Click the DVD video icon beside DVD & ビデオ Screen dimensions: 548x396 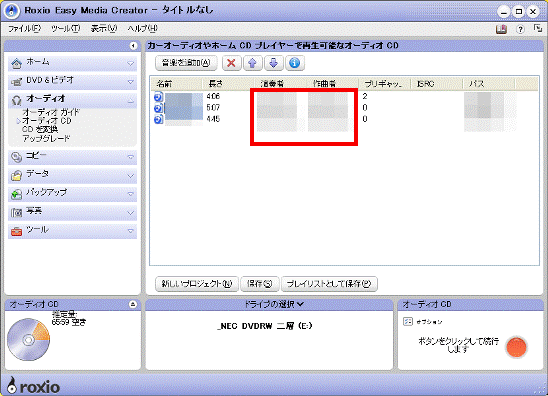[x=16, y=82]
